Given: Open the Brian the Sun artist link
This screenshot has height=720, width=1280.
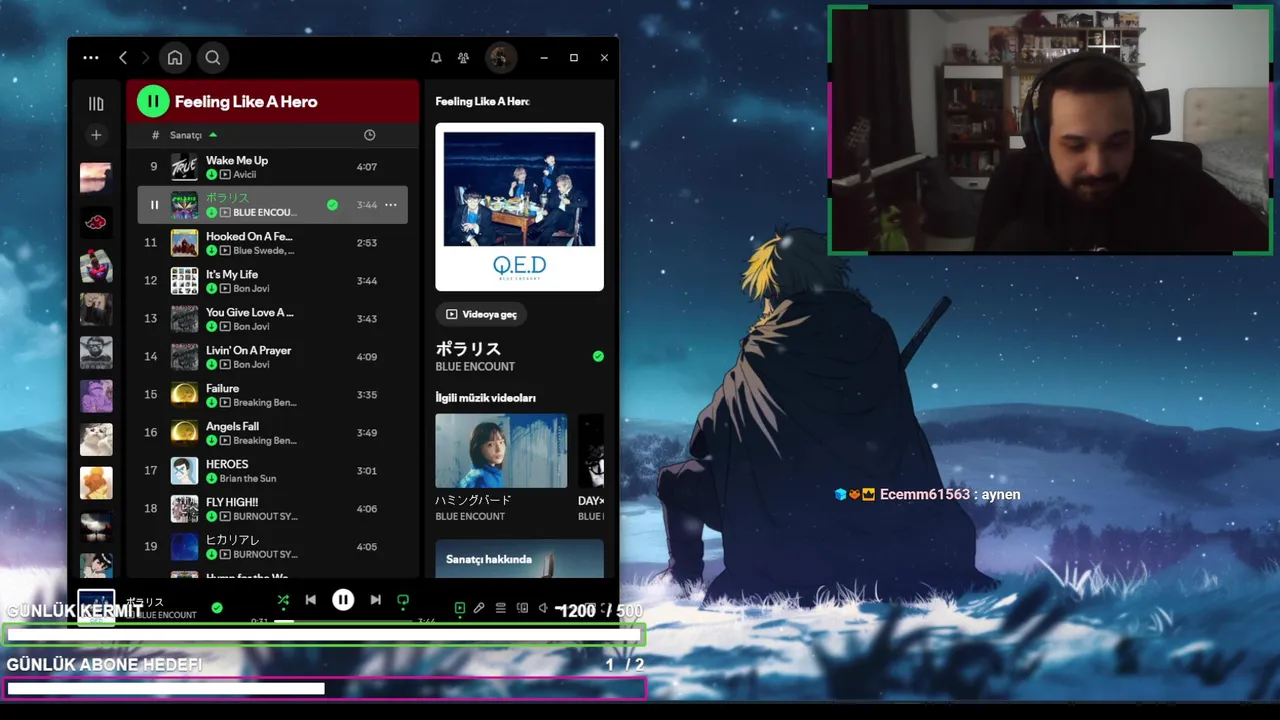Looking at the screenshot, I should [248, 479].
